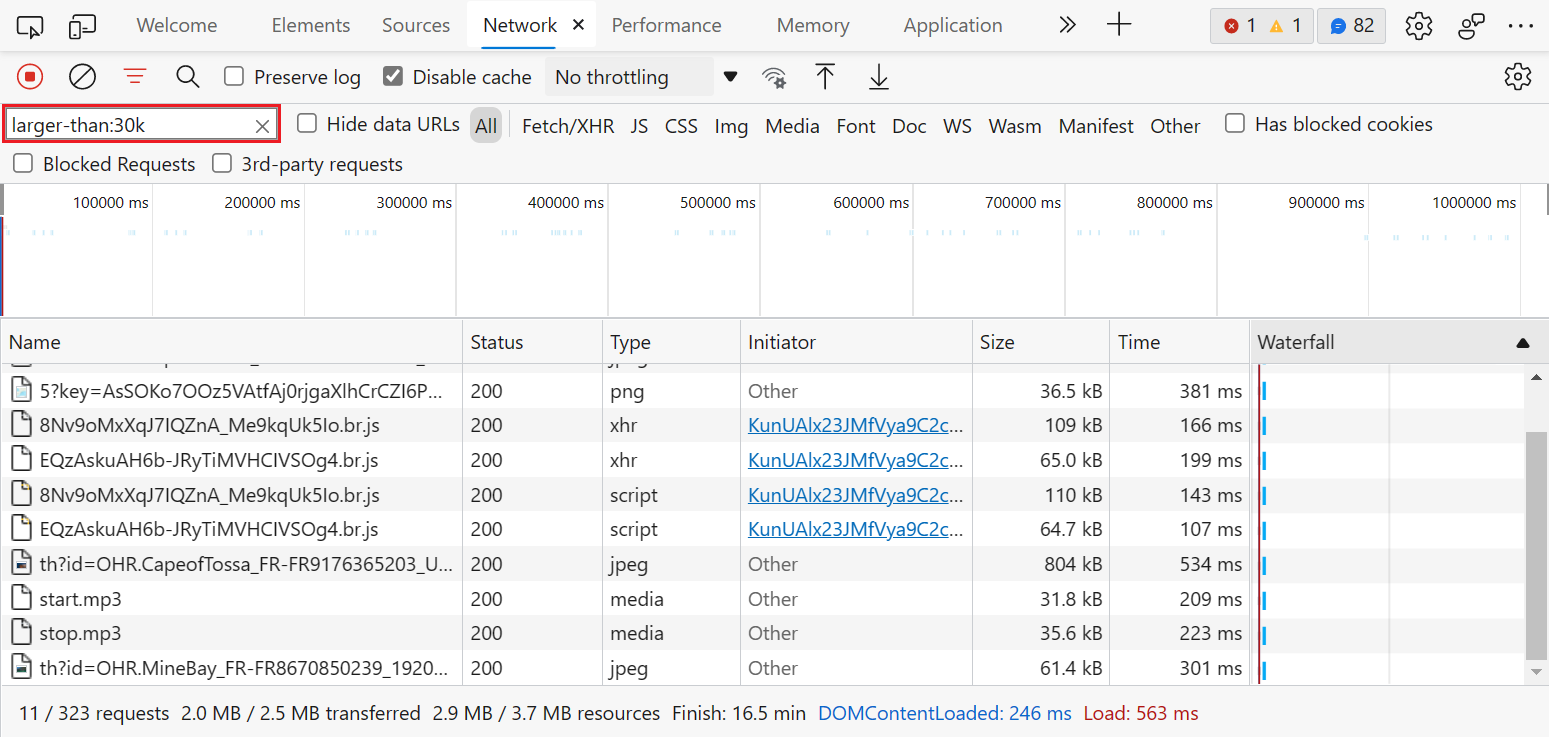The image size is (1549, 737).
Task: Enable 3rd-party requests filter
Action: pyautogui.click(x=222, y=163)
